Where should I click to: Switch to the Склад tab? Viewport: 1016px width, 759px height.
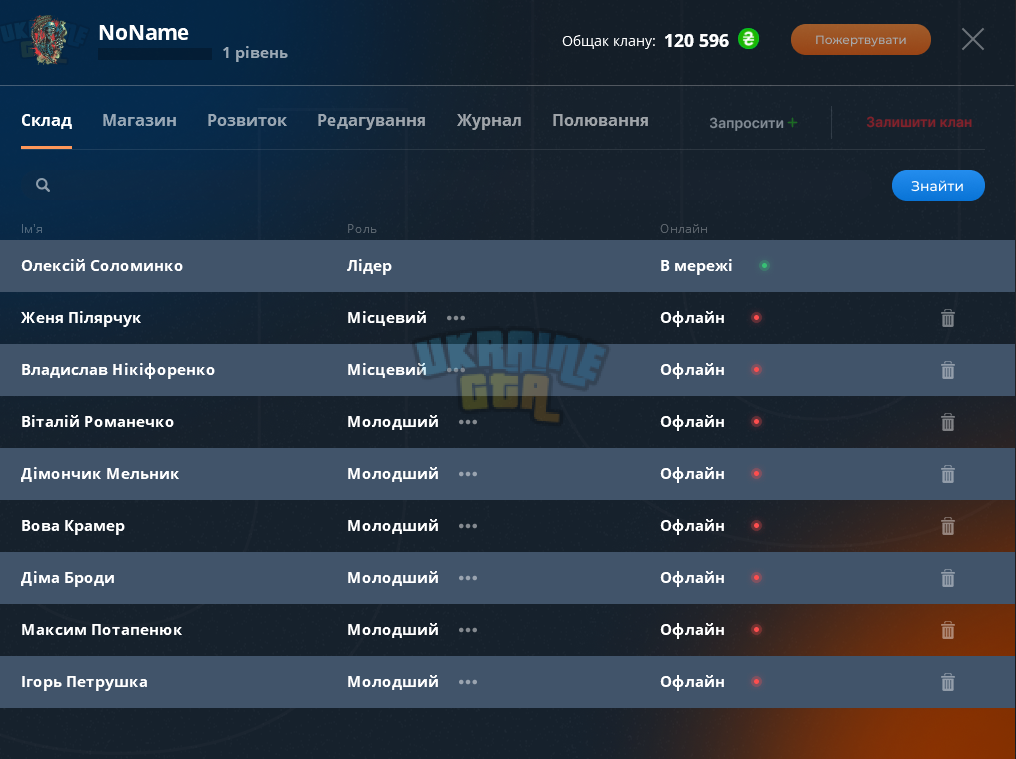pos(46,121)
